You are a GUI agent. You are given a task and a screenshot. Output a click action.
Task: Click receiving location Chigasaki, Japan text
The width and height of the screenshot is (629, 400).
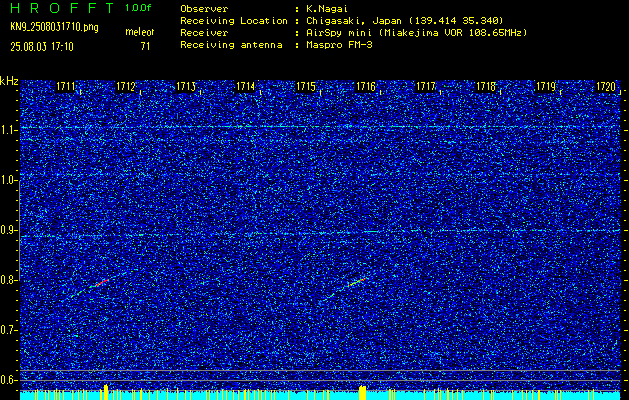tap(404, 20)
